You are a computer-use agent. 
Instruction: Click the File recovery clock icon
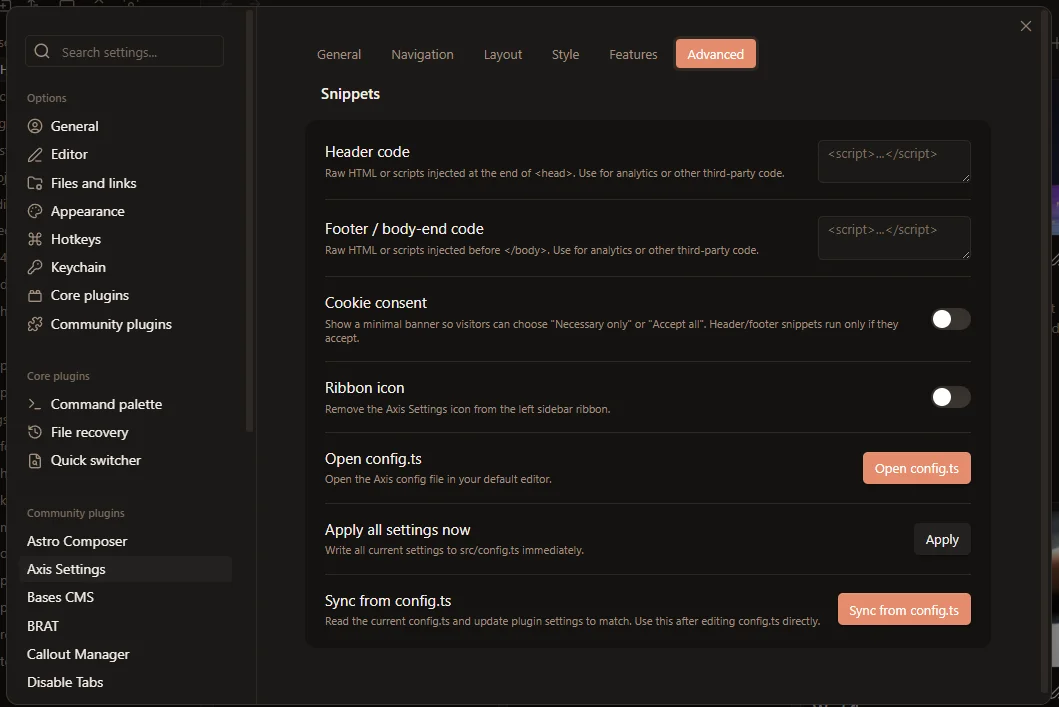point(34,432)
